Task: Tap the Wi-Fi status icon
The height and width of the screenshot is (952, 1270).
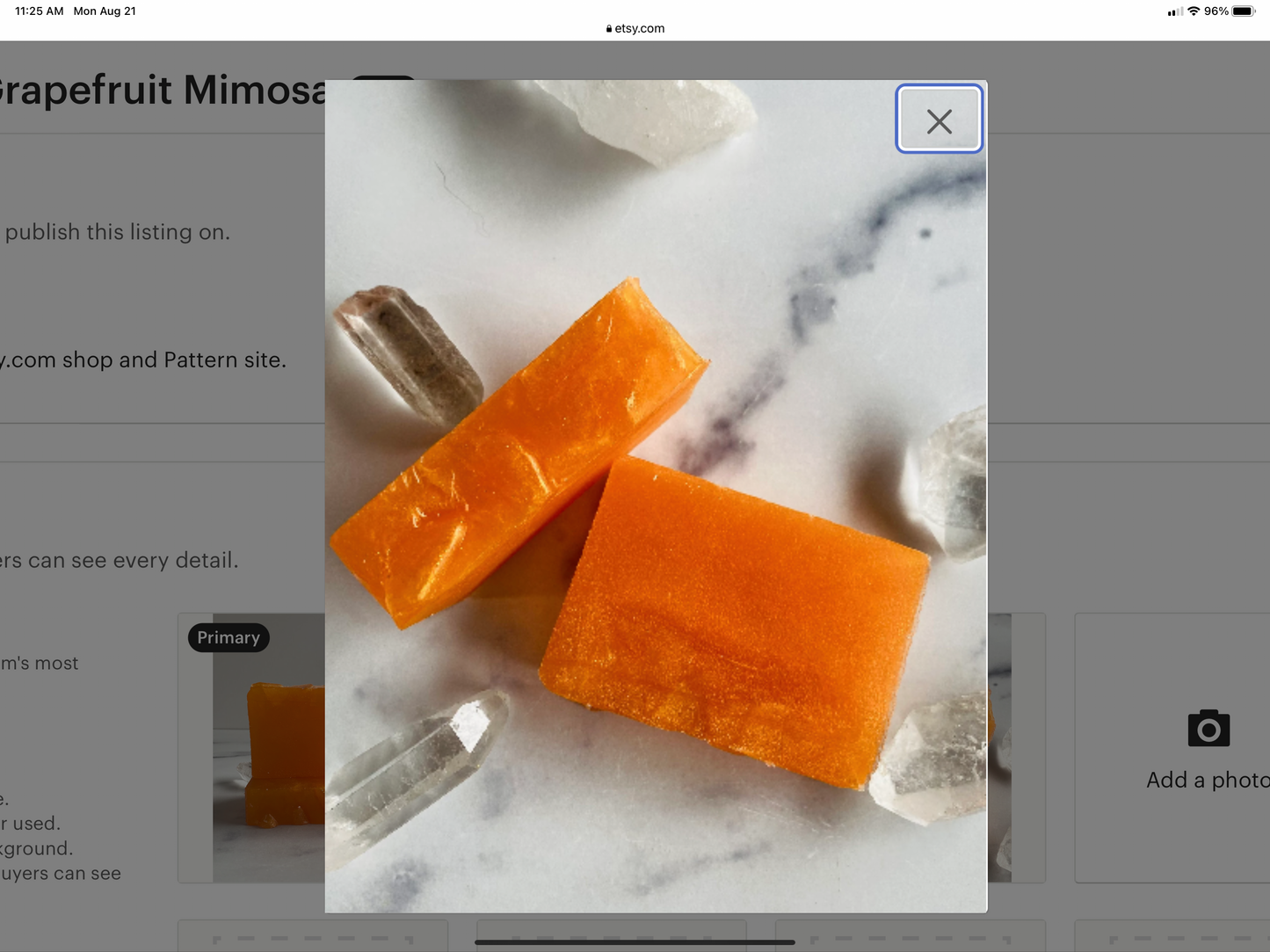Action: point(1193,11)
